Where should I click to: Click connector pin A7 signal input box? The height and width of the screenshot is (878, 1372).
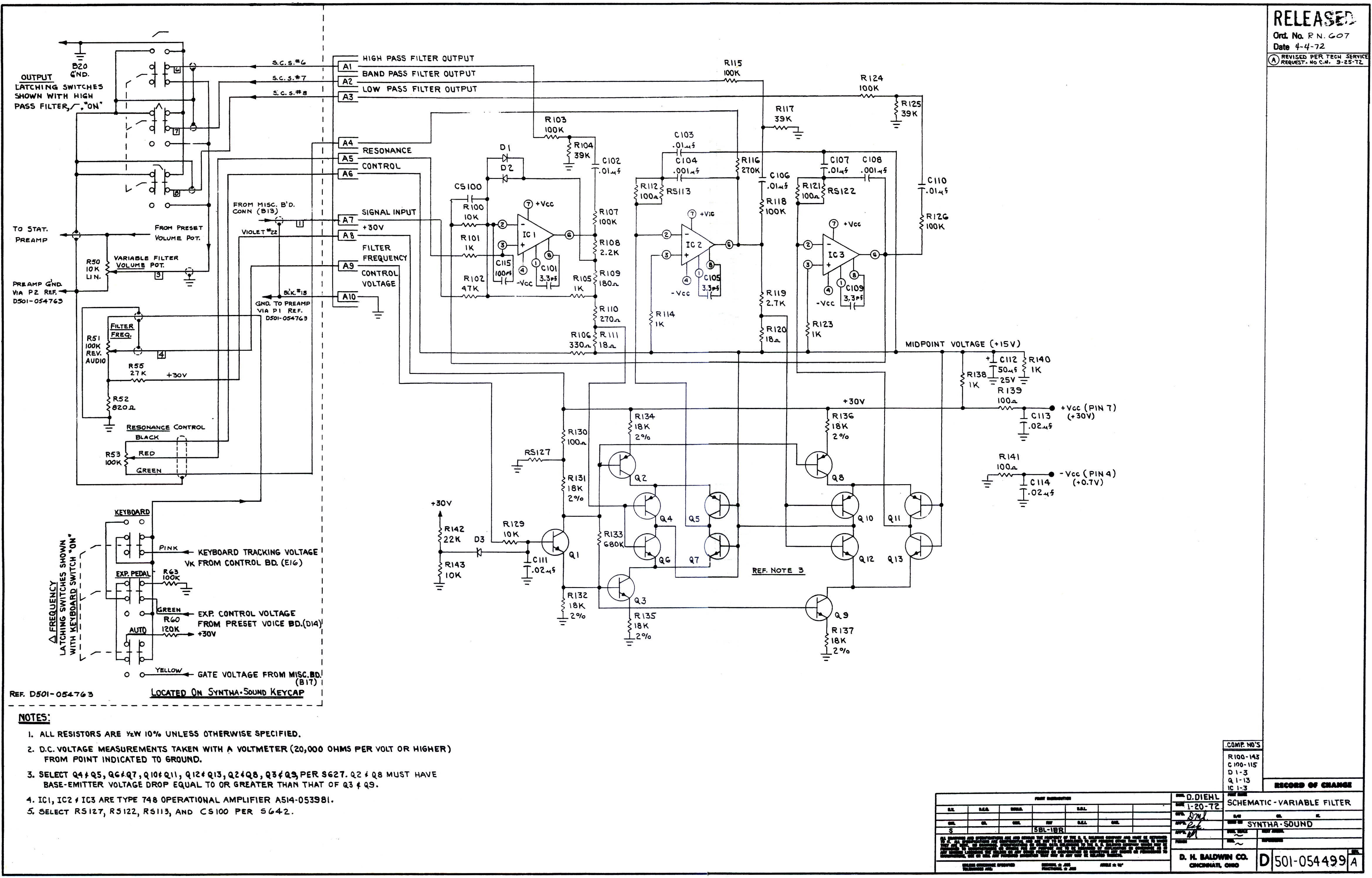coord(347,220)
